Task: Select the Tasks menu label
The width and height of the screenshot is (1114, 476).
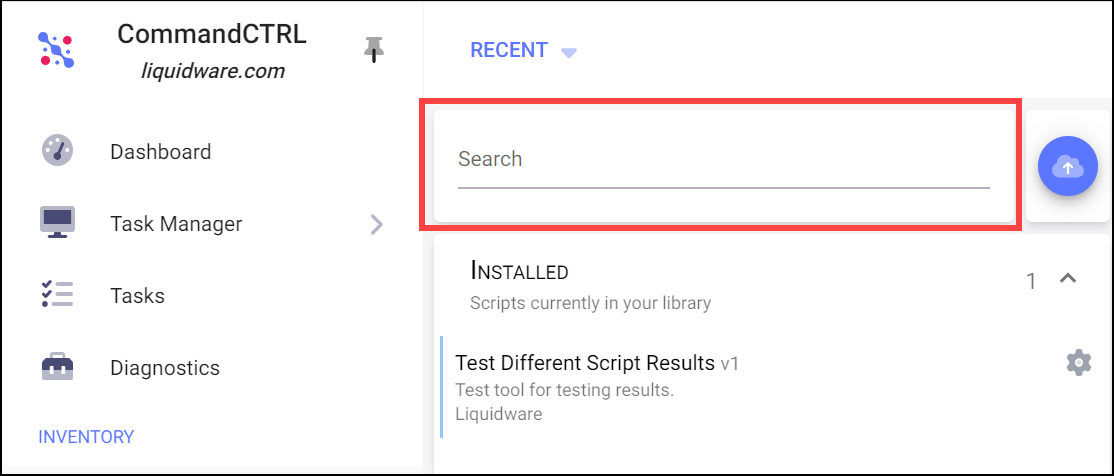Action: 137,296
